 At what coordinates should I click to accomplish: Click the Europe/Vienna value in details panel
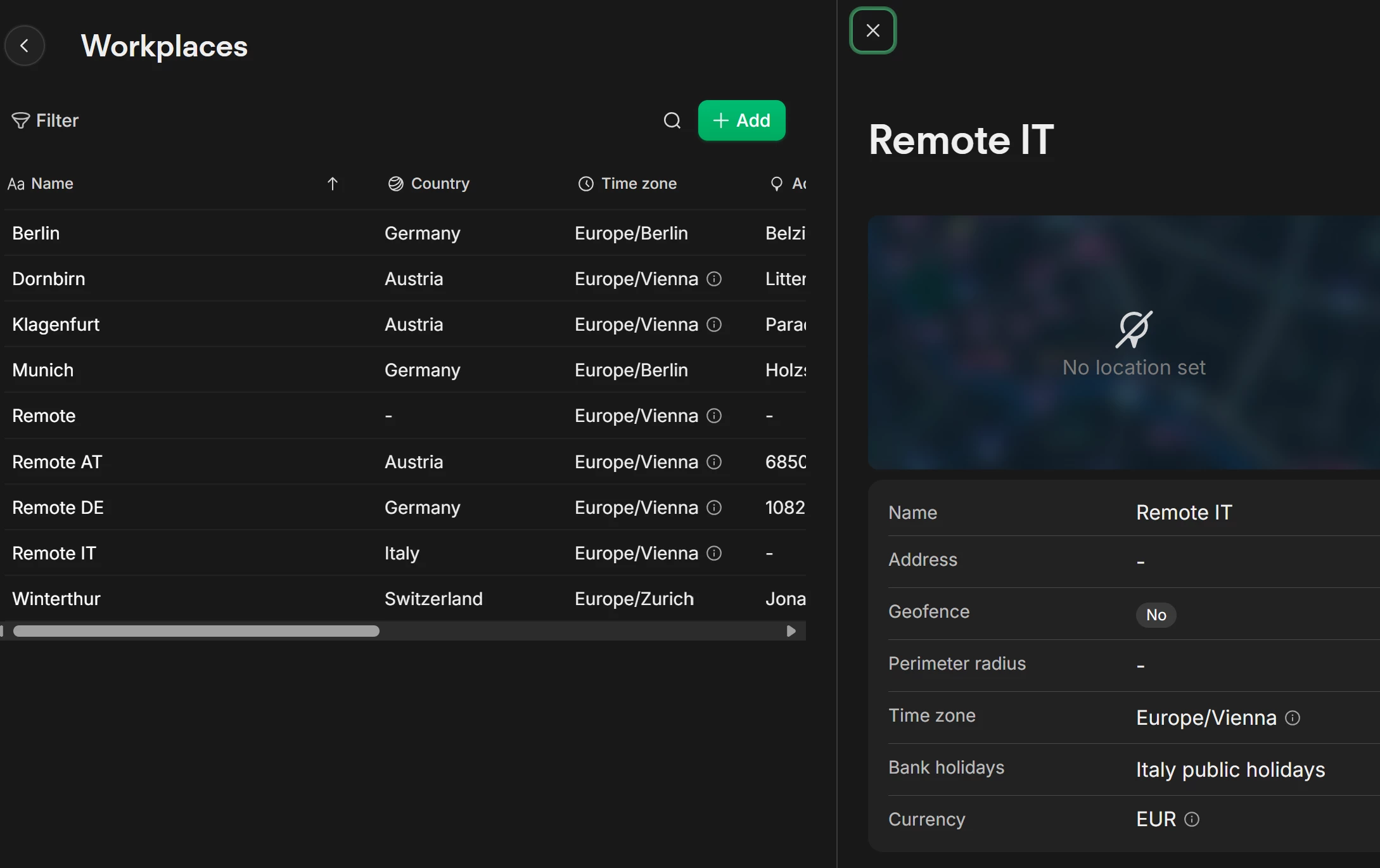click(1206, 718)
